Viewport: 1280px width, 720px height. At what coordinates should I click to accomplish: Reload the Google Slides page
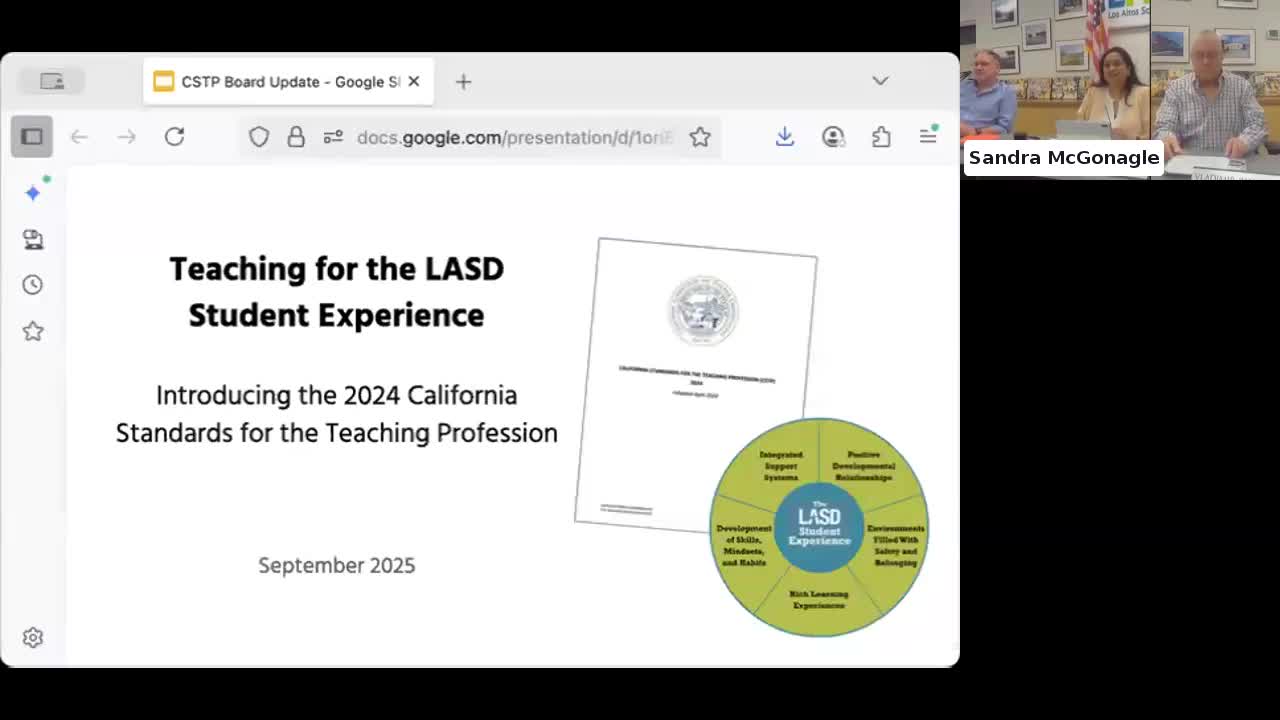(x=174, y=136)
